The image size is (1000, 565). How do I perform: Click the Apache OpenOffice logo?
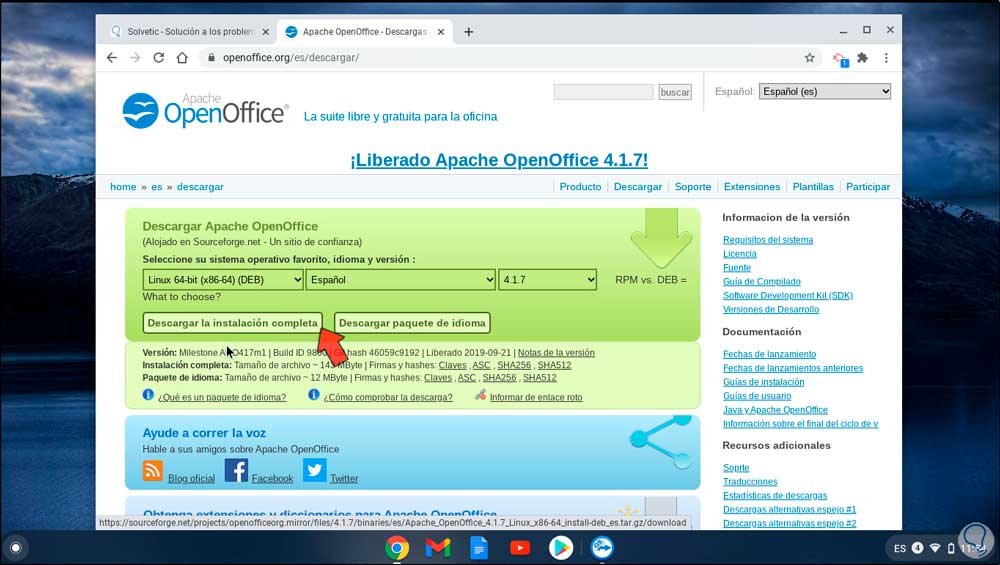pos(205,111)
